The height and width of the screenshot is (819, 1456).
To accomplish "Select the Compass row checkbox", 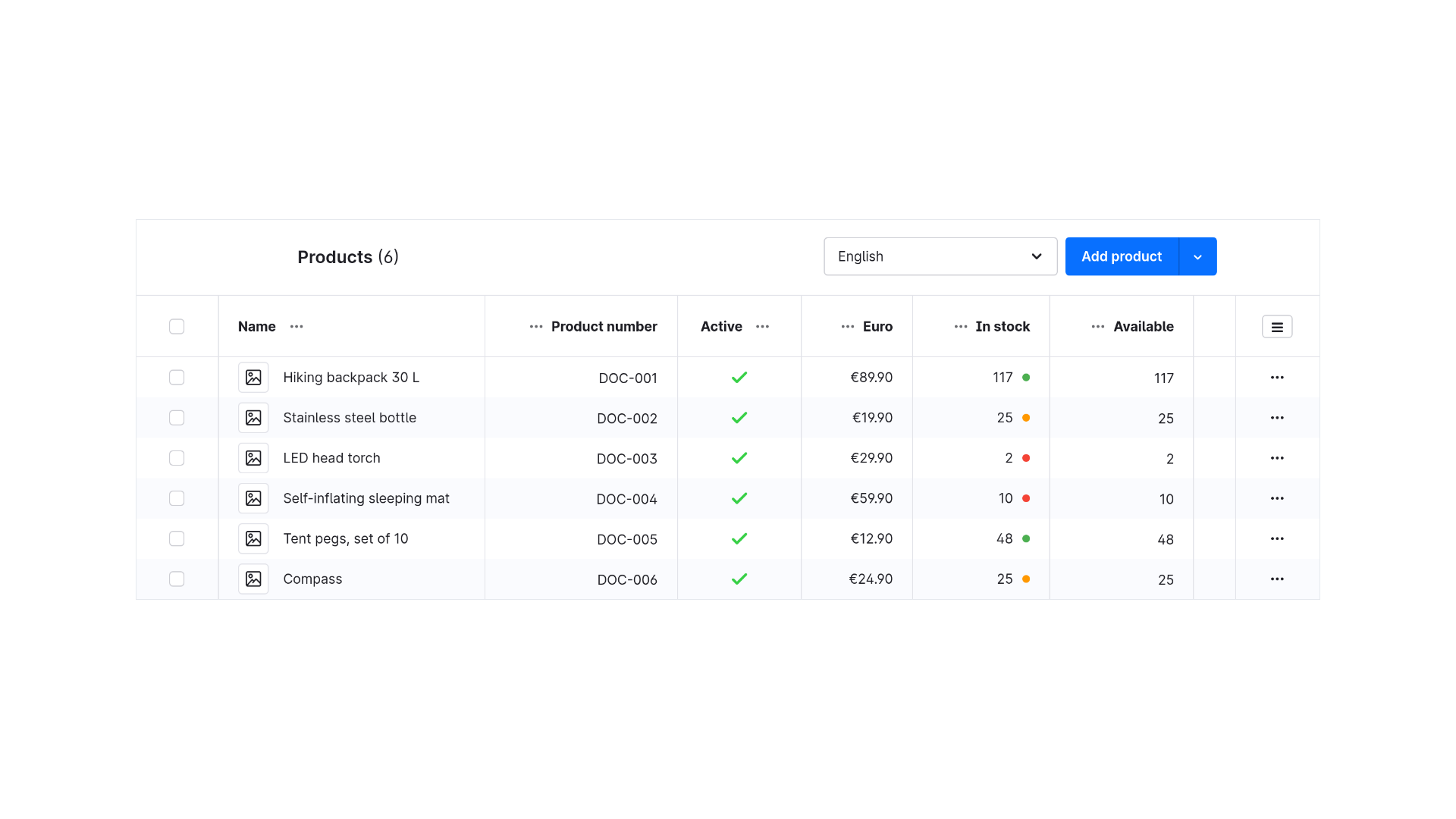I will tap(177, 579).
